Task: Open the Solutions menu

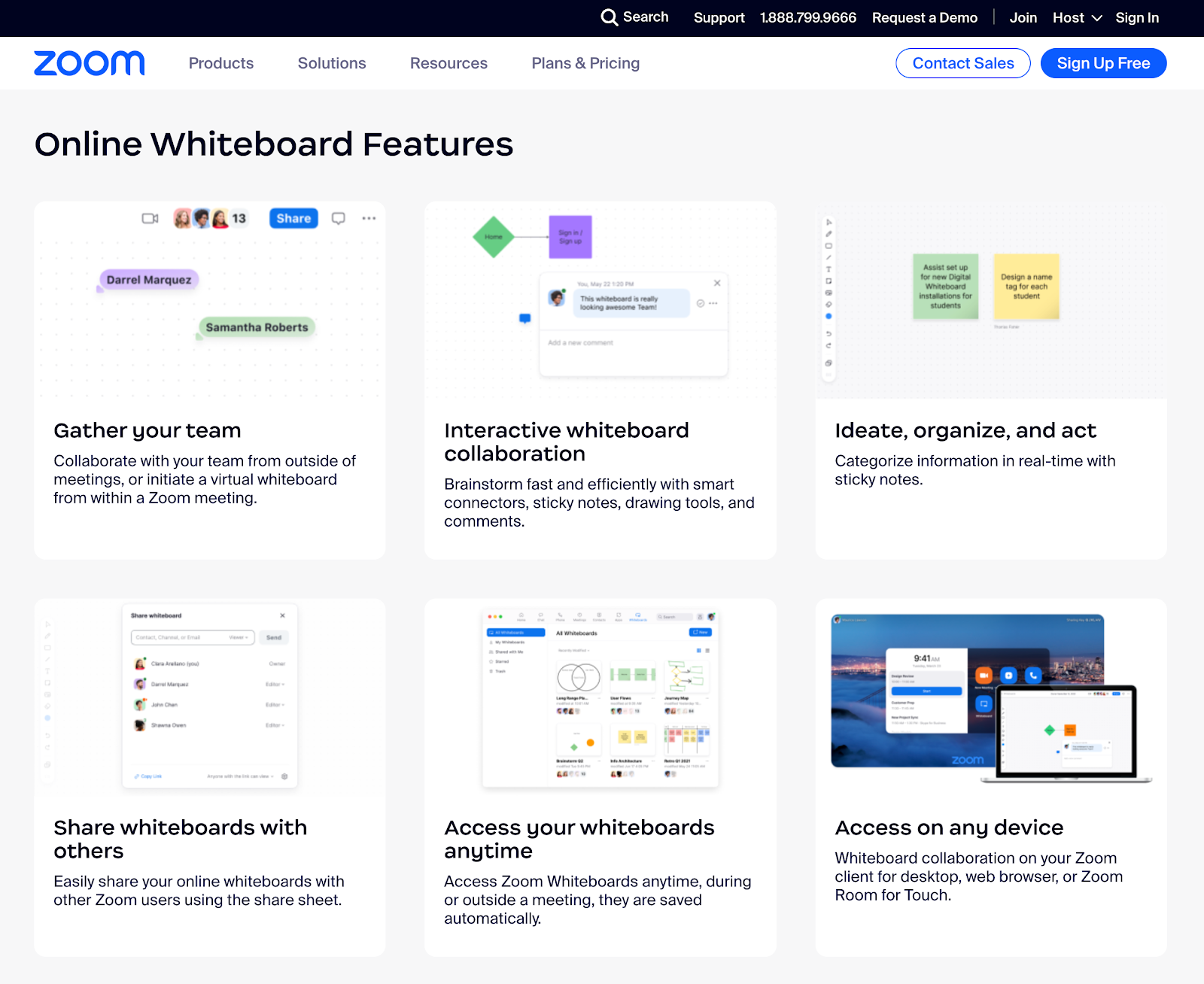Action: click(x=332, y=63)
